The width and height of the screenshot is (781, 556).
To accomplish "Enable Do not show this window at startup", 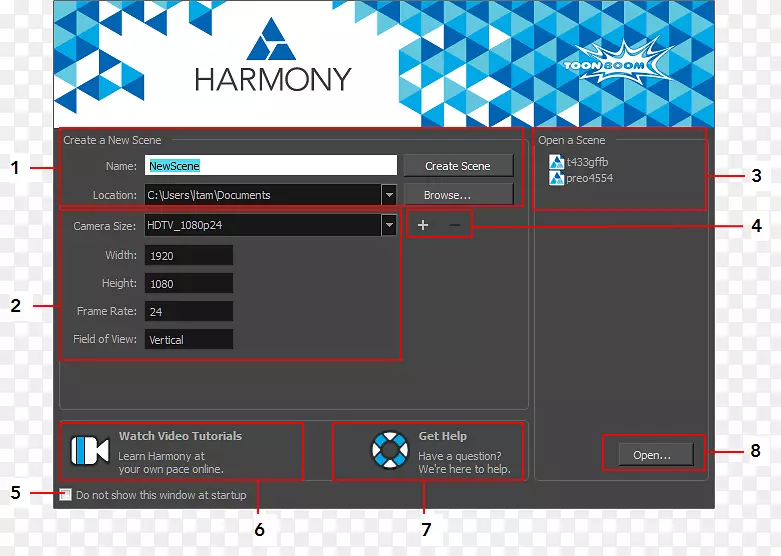I will pos(65,495).
